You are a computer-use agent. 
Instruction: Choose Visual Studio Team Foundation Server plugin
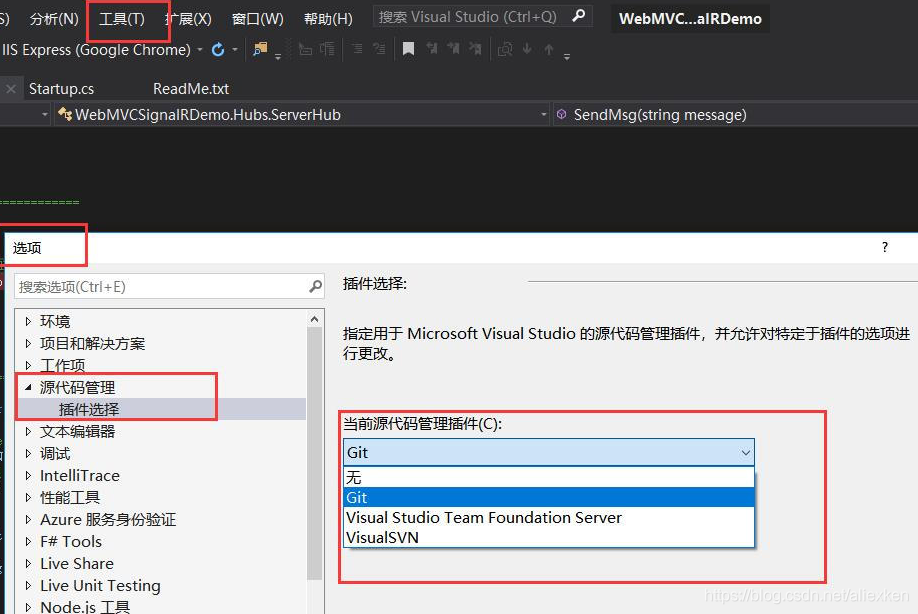[549, 517]
